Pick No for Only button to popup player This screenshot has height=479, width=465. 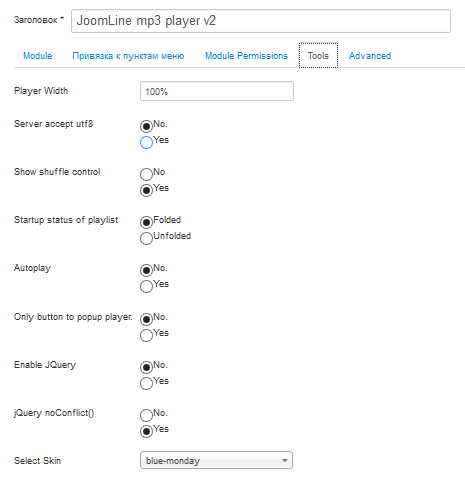click(x=146, y=319)
